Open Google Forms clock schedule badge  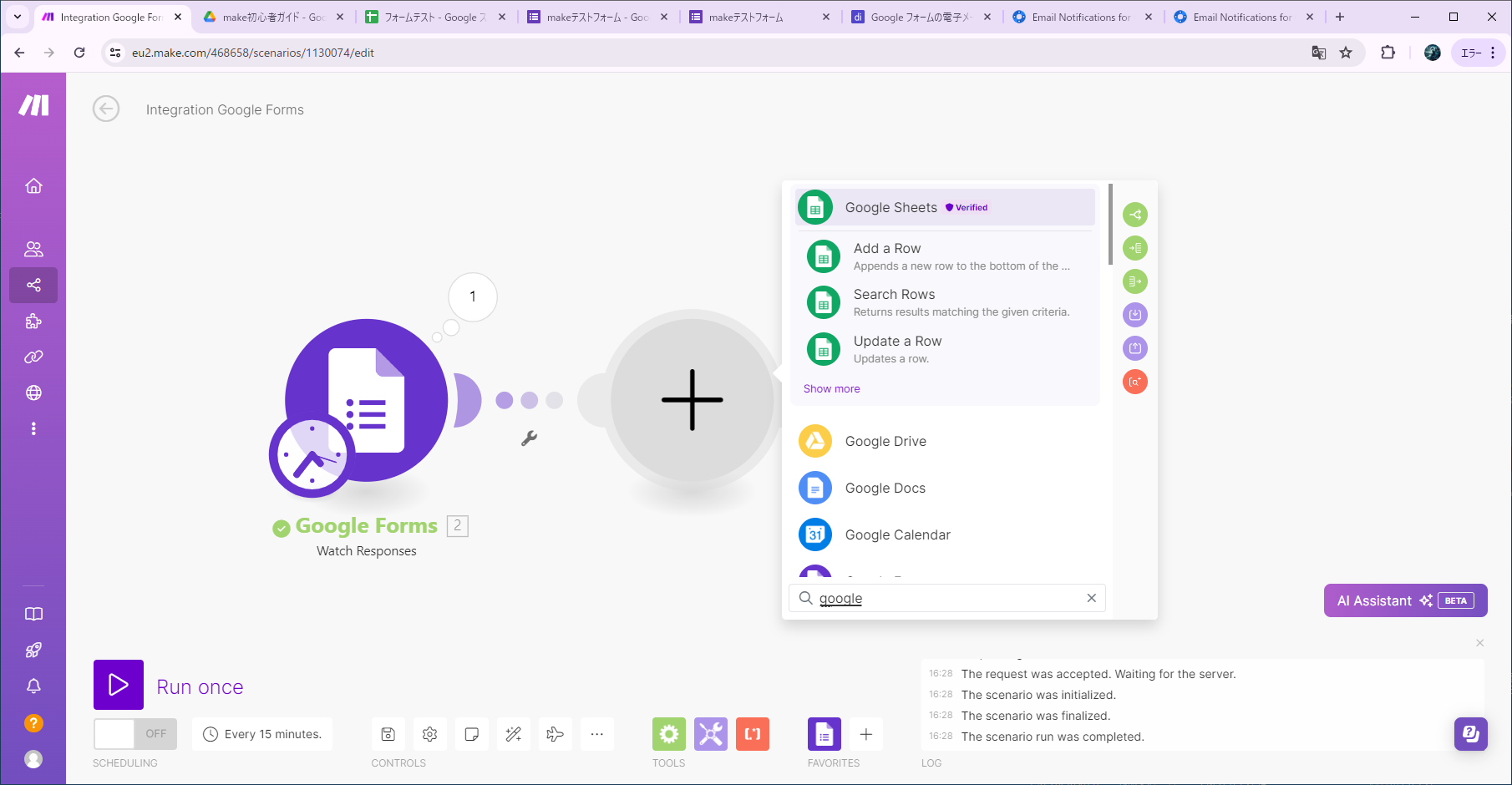click(x=312, y=456)
